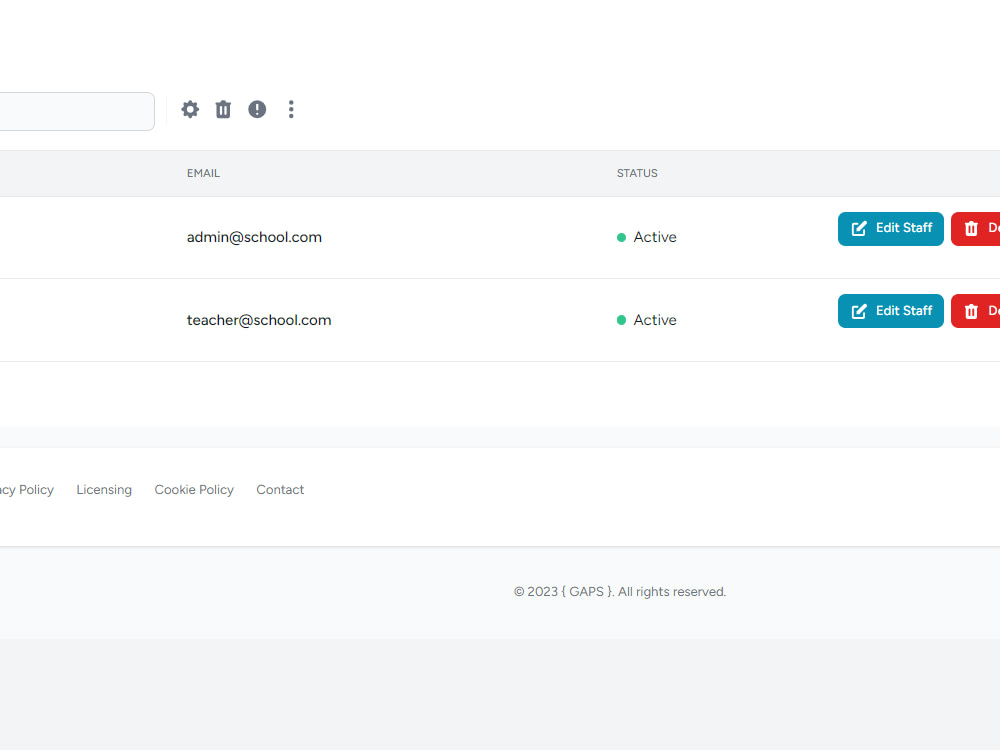
Task: Click the trash icon in the toolbar
Action: point(223,109)
